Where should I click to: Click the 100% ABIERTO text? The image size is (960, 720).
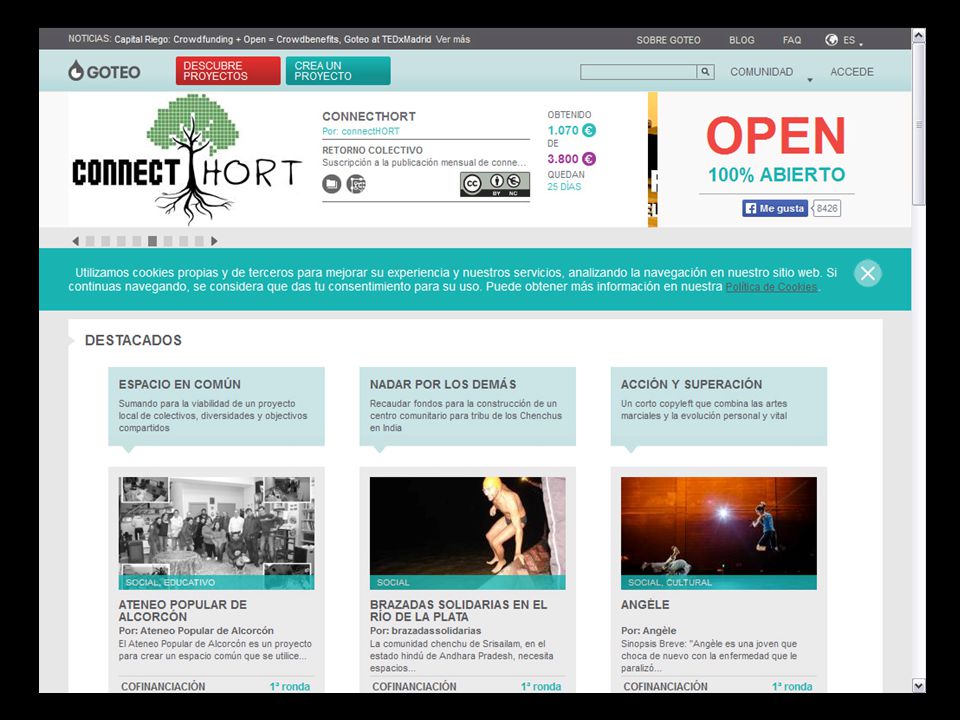point(776,175)
